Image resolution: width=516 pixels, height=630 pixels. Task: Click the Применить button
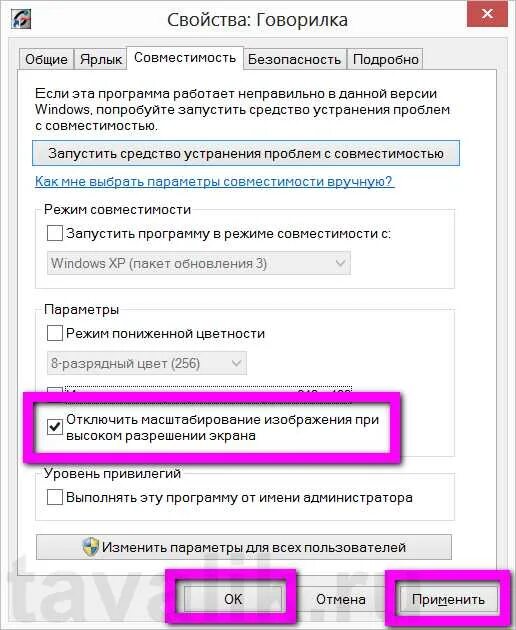(448, 599)
